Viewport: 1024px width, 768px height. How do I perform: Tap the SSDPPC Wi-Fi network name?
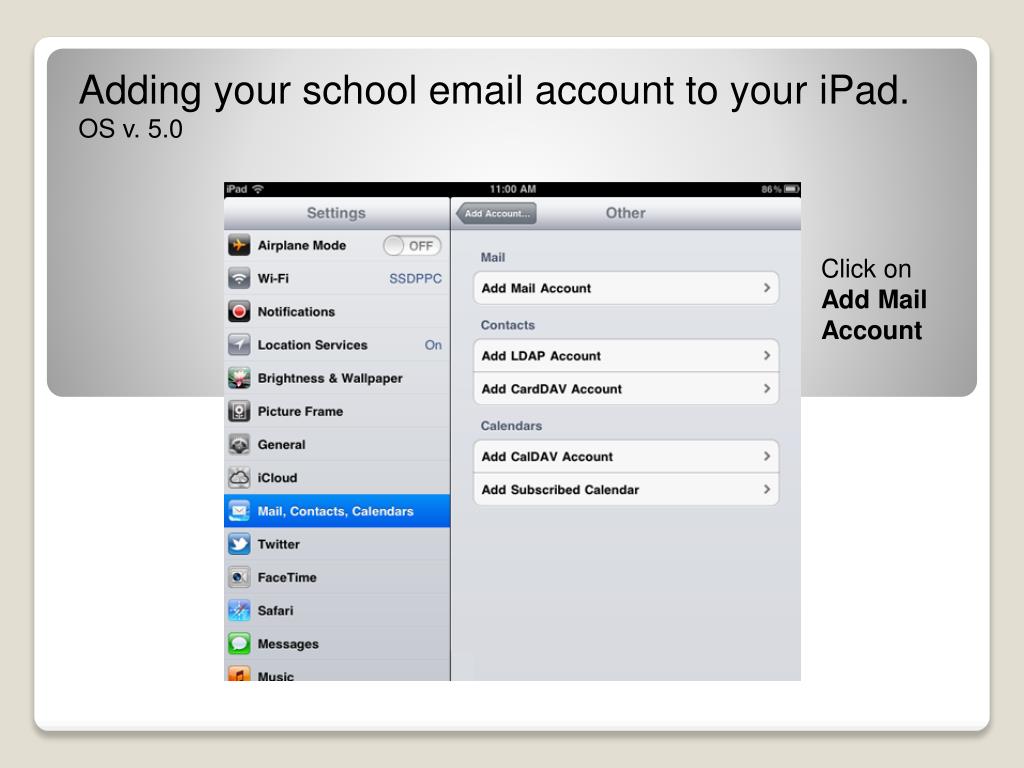click(x=415, y=279)
